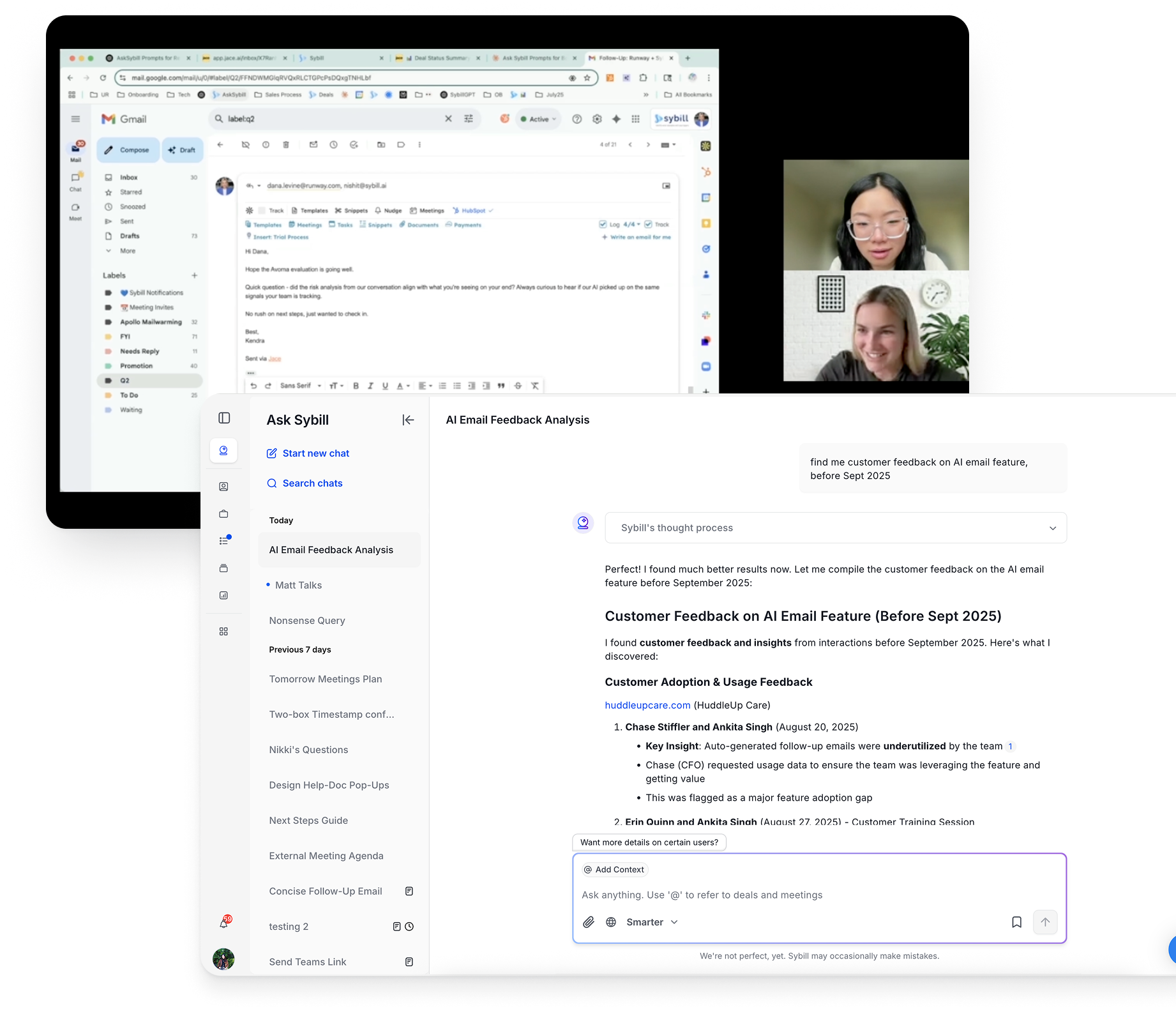Image resolution: width=1176 pixels, height=1009 pixels.
Task: Toggle the Sybill sidebar panel icon
Action: (x=224, y=418)
